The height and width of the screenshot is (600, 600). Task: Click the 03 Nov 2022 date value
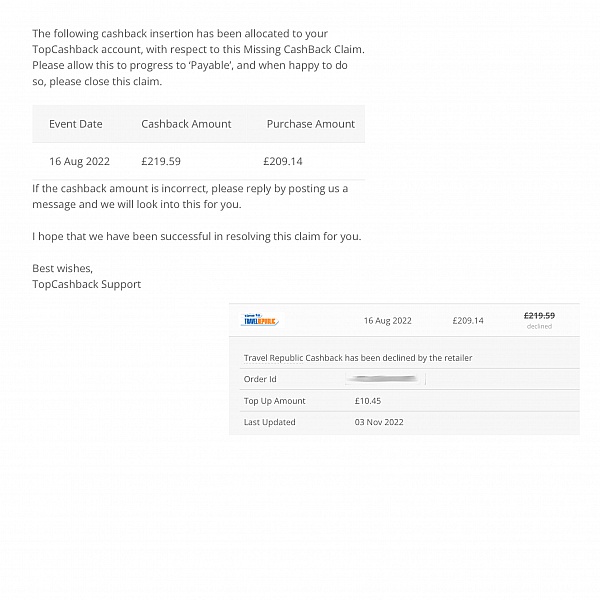click(379, 422)
